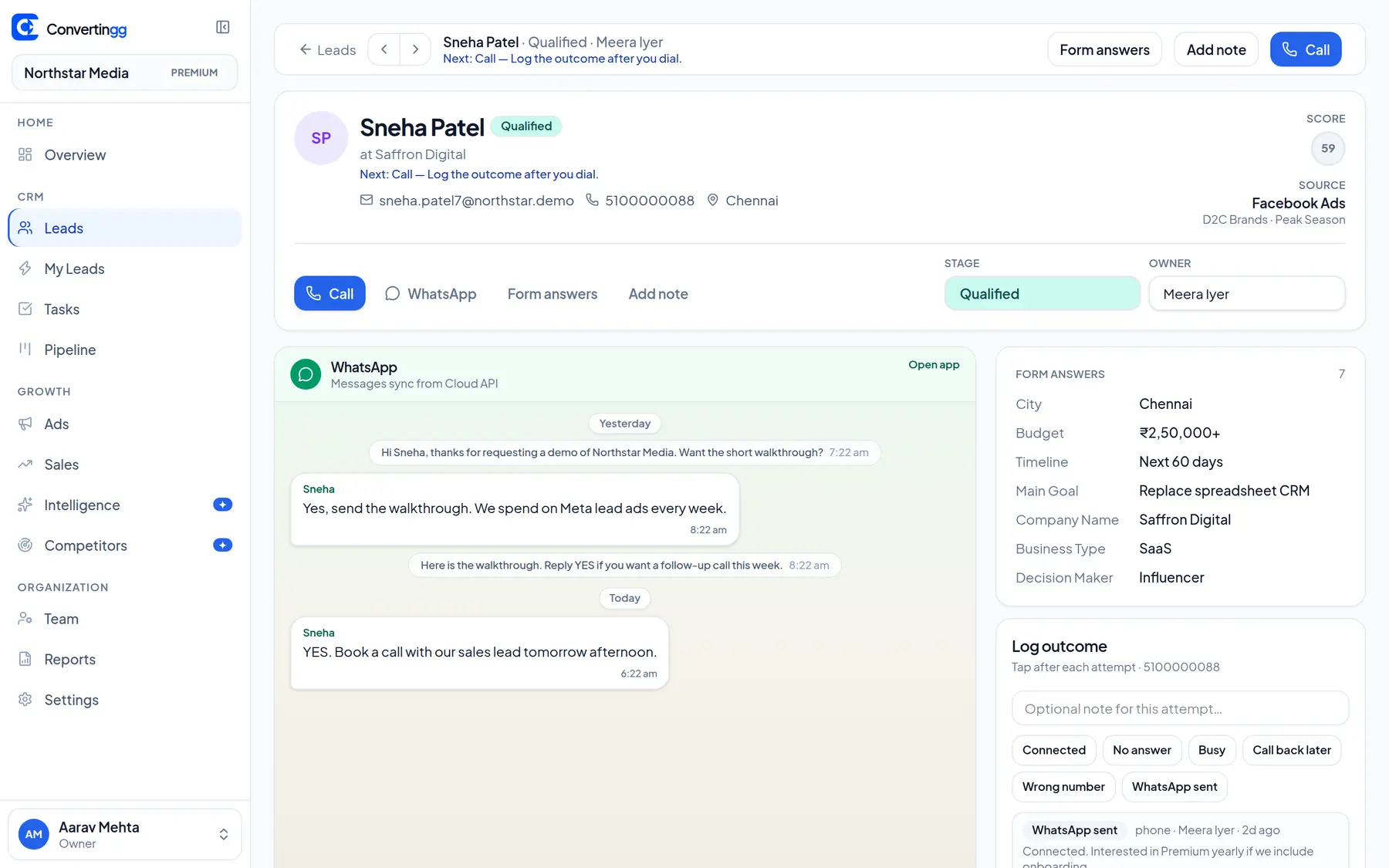Click the location pin beside Chennai
This screenshot has width=1389, height=868.
(x=713, y=200)
